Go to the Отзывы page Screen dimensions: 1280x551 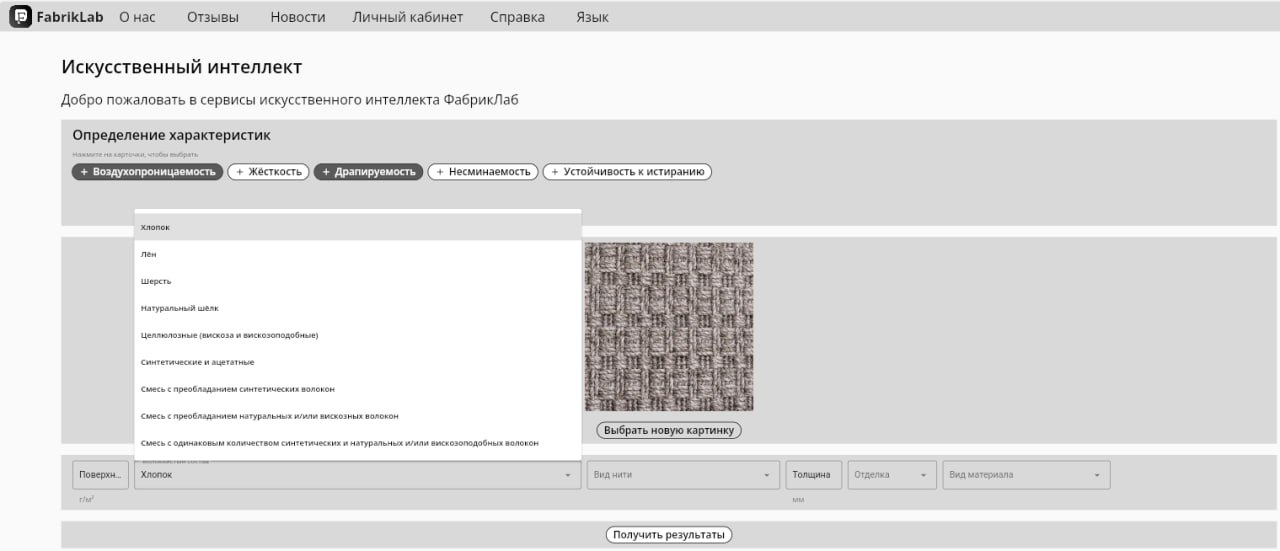tap(213, 17)
